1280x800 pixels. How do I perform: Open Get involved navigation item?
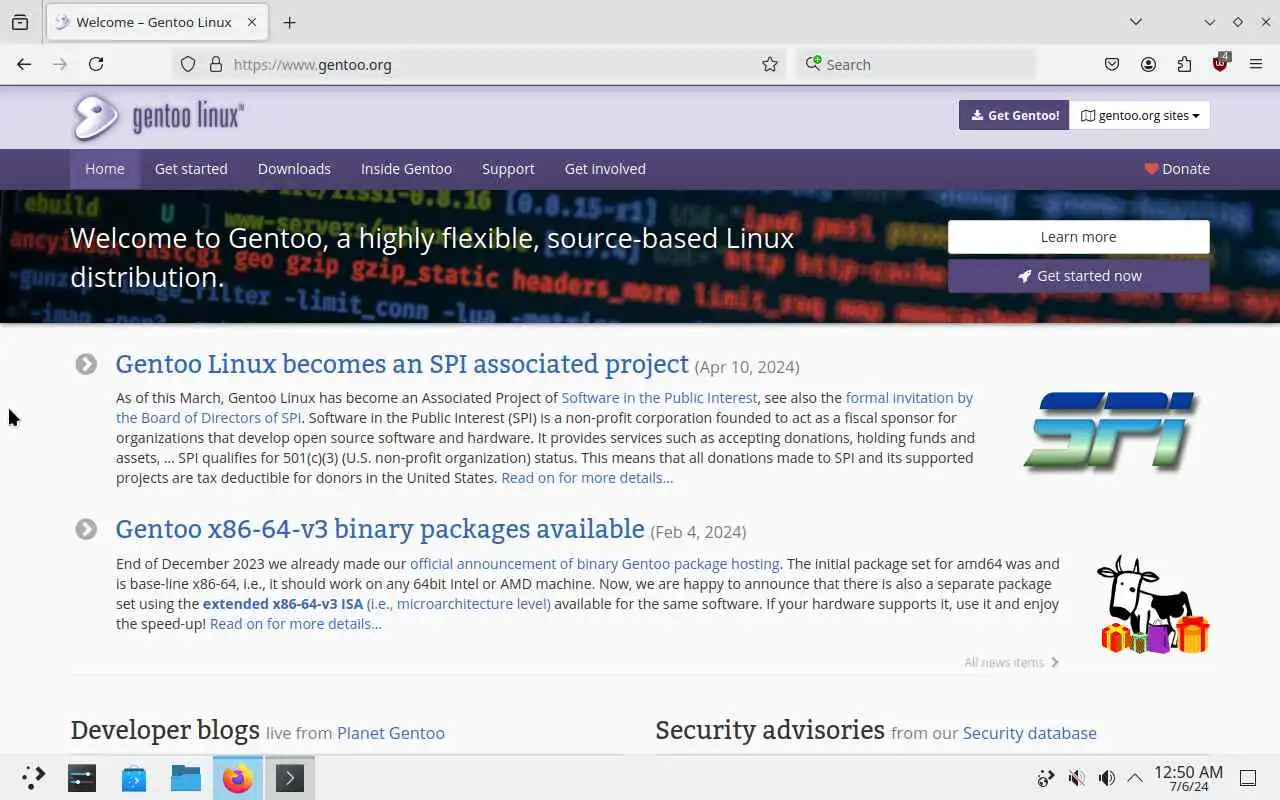pos(605,169)
